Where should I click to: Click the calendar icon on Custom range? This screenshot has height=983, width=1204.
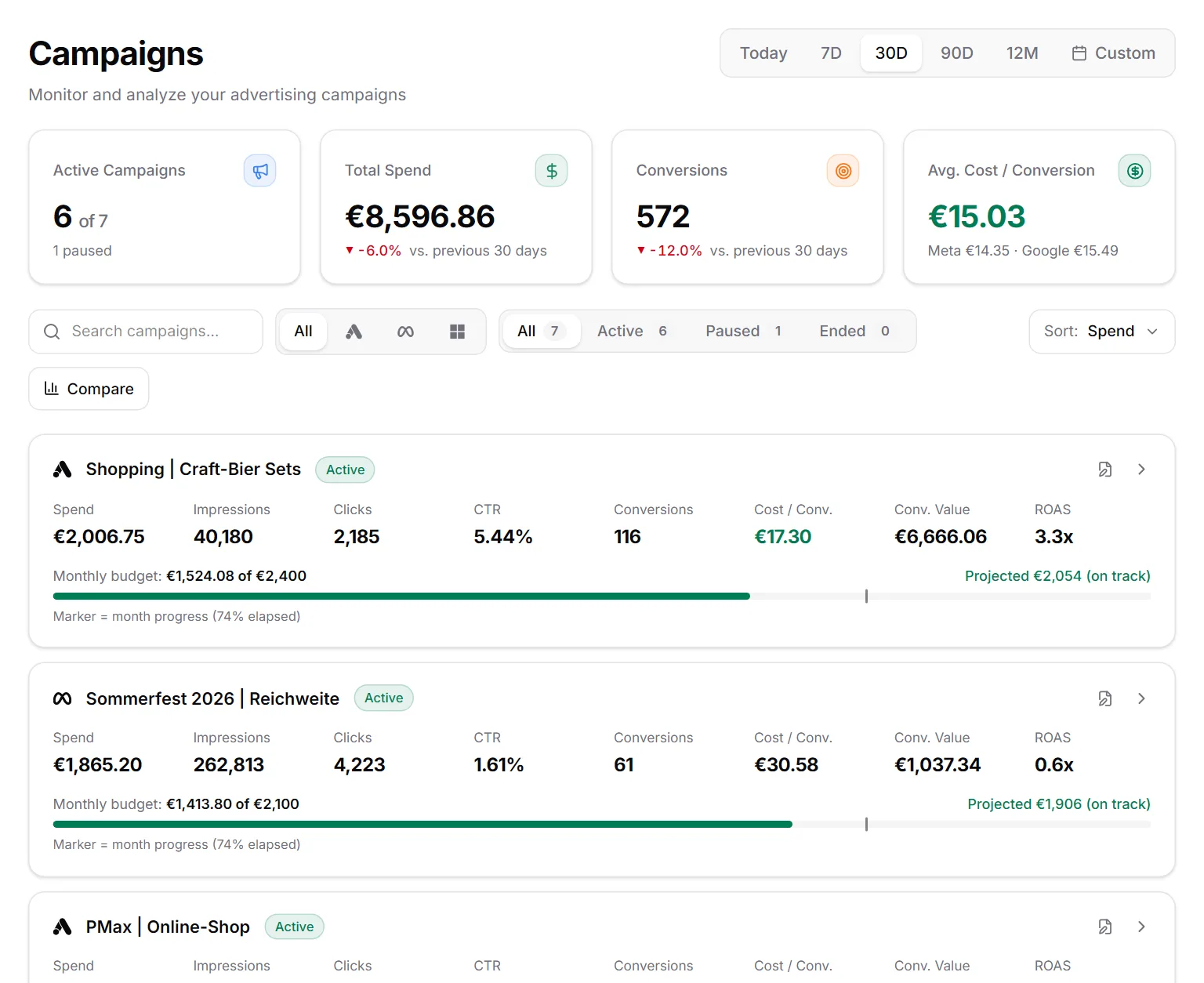click(1079, 53)
